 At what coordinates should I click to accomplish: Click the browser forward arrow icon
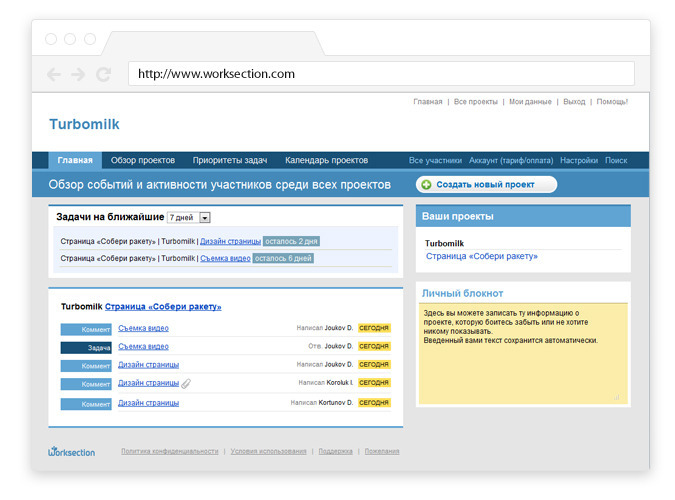pyautogui.click(x=78, y=74)
